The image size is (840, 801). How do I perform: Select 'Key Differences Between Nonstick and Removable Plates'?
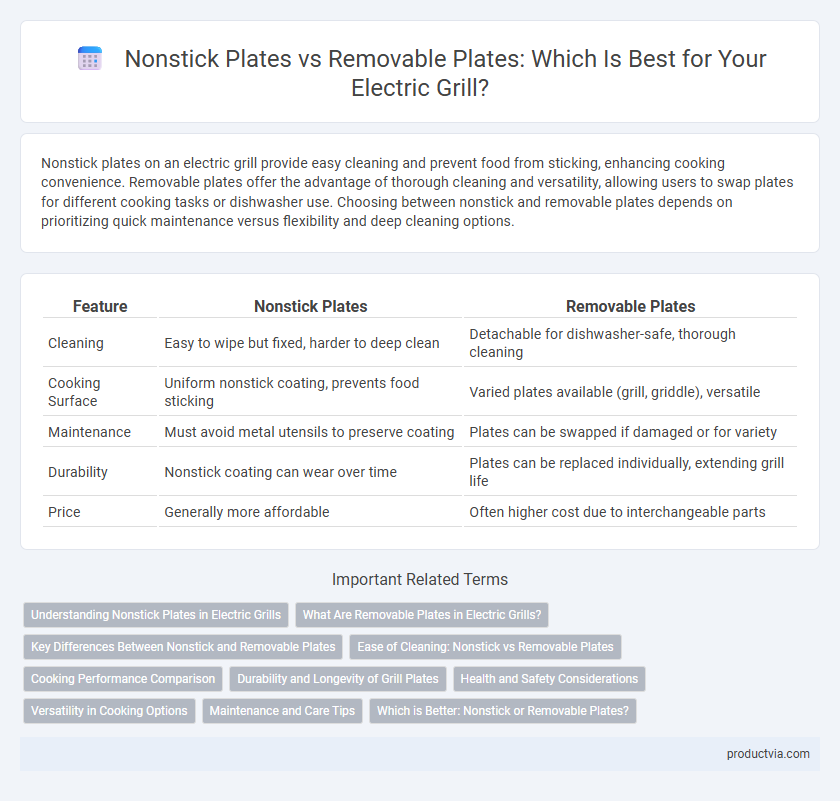point(183,647)
